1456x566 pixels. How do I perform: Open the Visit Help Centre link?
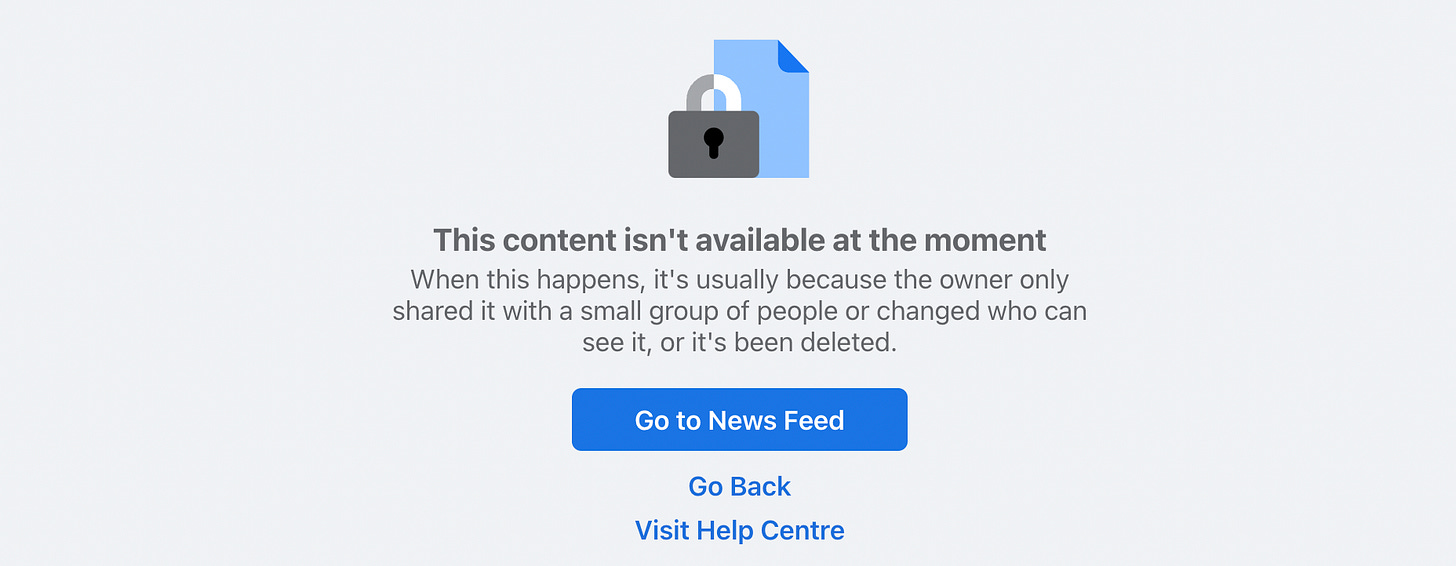coord(740,530)
